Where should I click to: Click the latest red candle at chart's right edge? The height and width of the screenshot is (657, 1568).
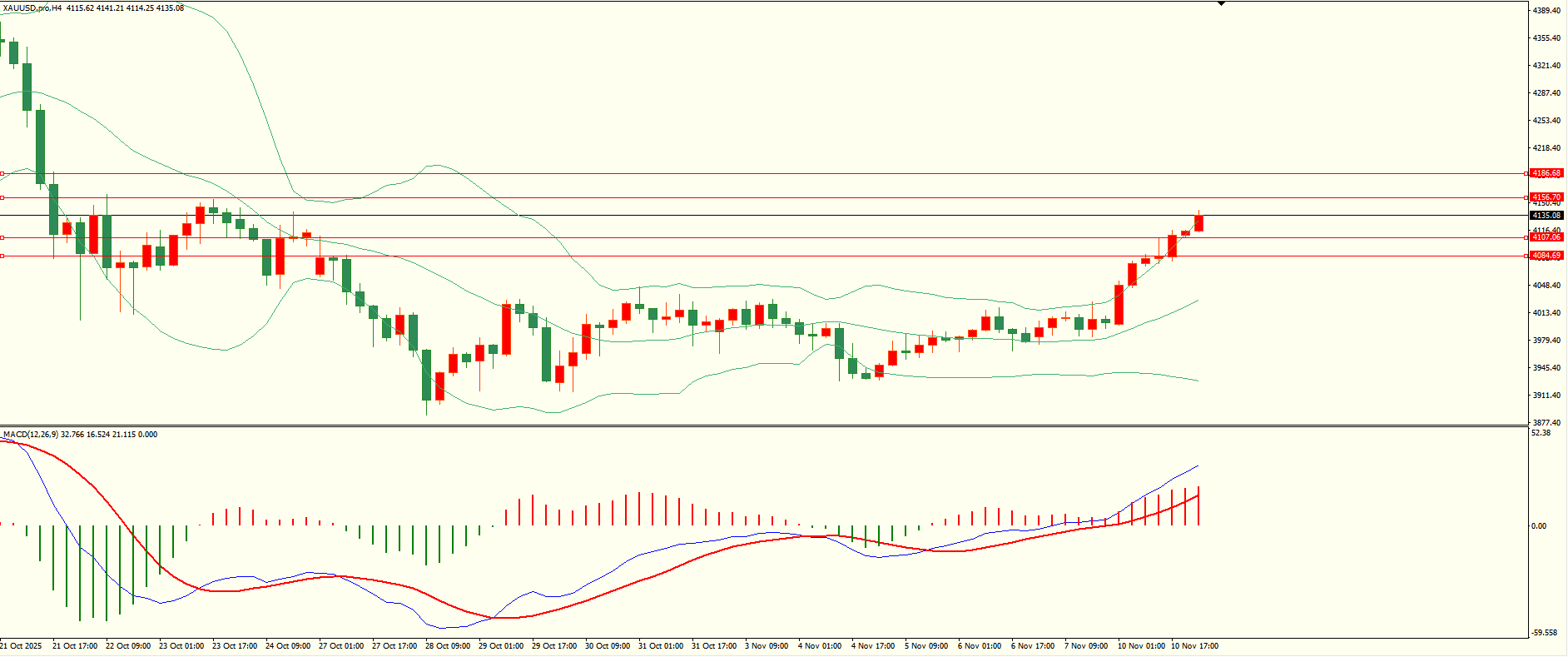pyautogui.click(x=1198, y=223)
